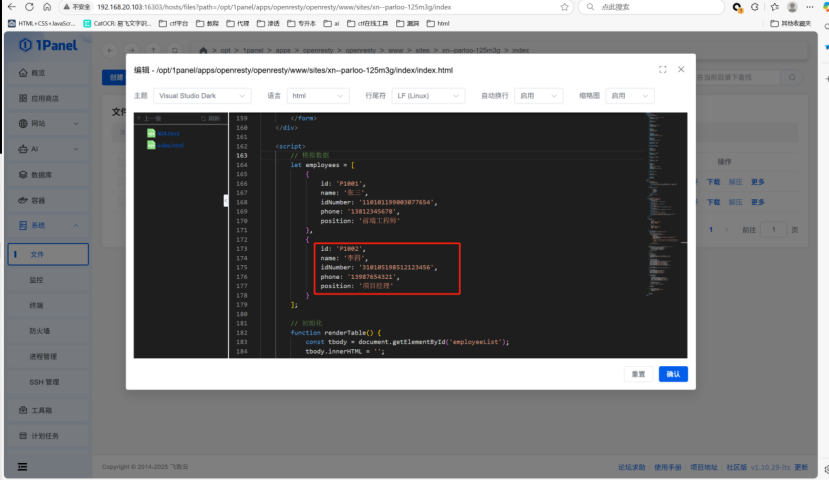Open index.html in the editor file tree
Viewport: 829px width, 480px height.
click(x=170, y=145)
